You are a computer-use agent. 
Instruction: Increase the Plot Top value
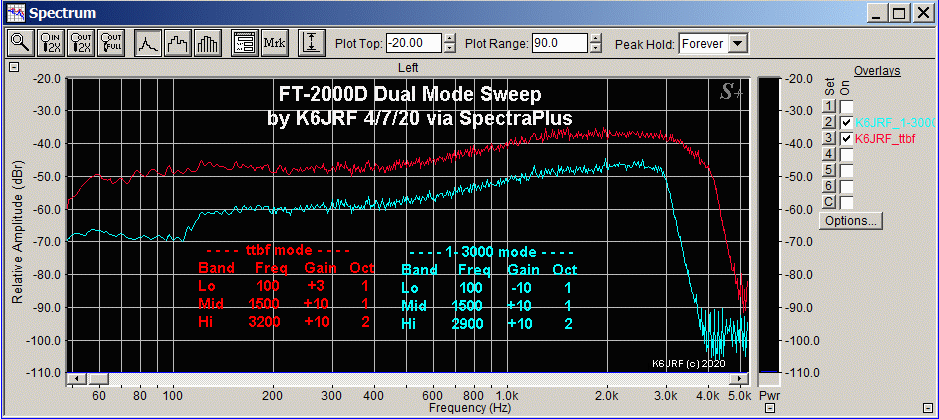click(450, 38)
